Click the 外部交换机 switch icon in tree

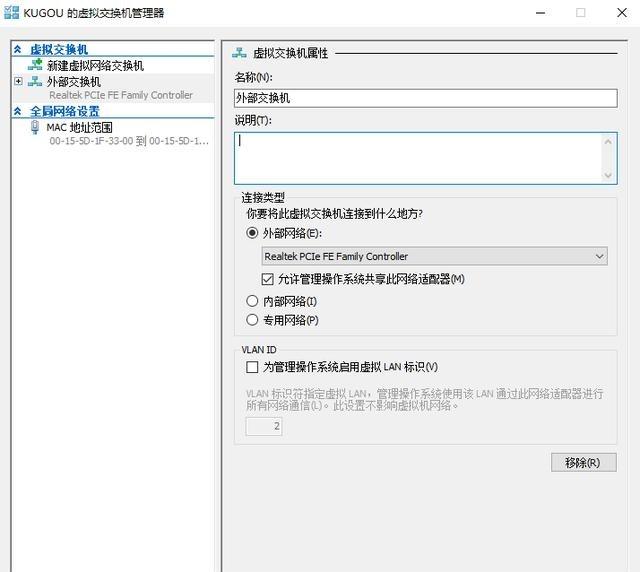pyautogui.click(x=35, y=81)
